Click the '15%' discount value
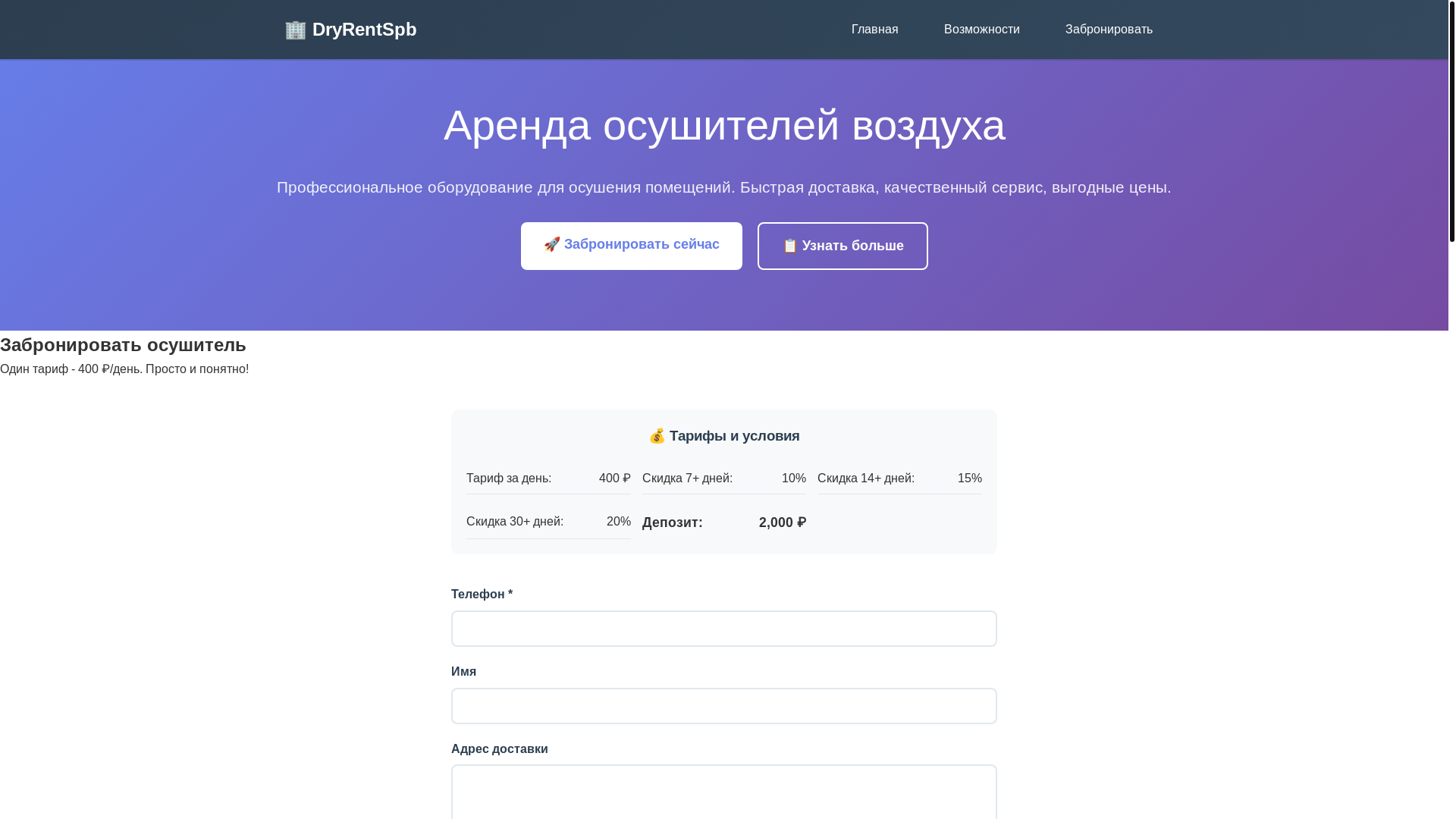 coord(970,479)
